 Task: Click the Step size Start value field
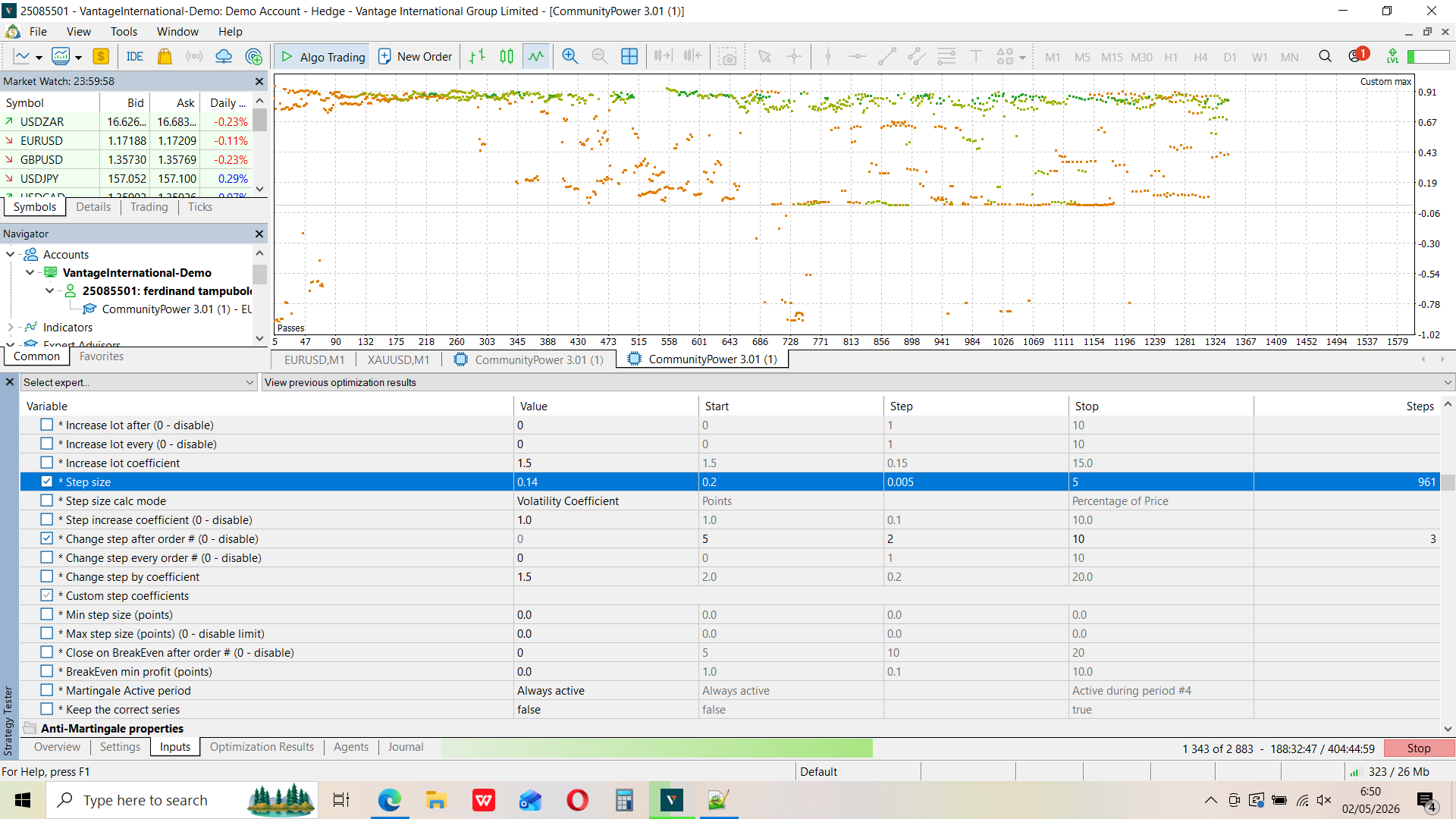(x=791, y=482)
